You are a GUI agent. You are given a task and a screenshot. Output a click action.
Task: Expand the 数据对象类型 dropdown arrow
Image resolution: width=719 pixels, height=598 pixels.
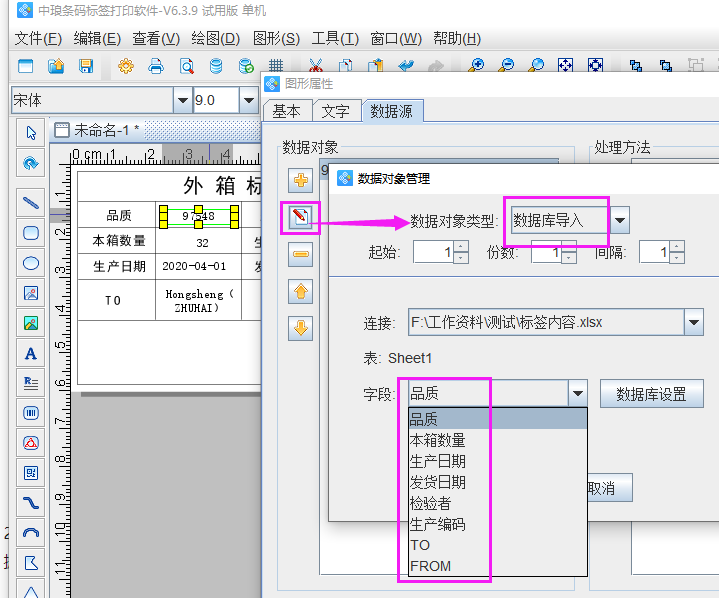620,221
